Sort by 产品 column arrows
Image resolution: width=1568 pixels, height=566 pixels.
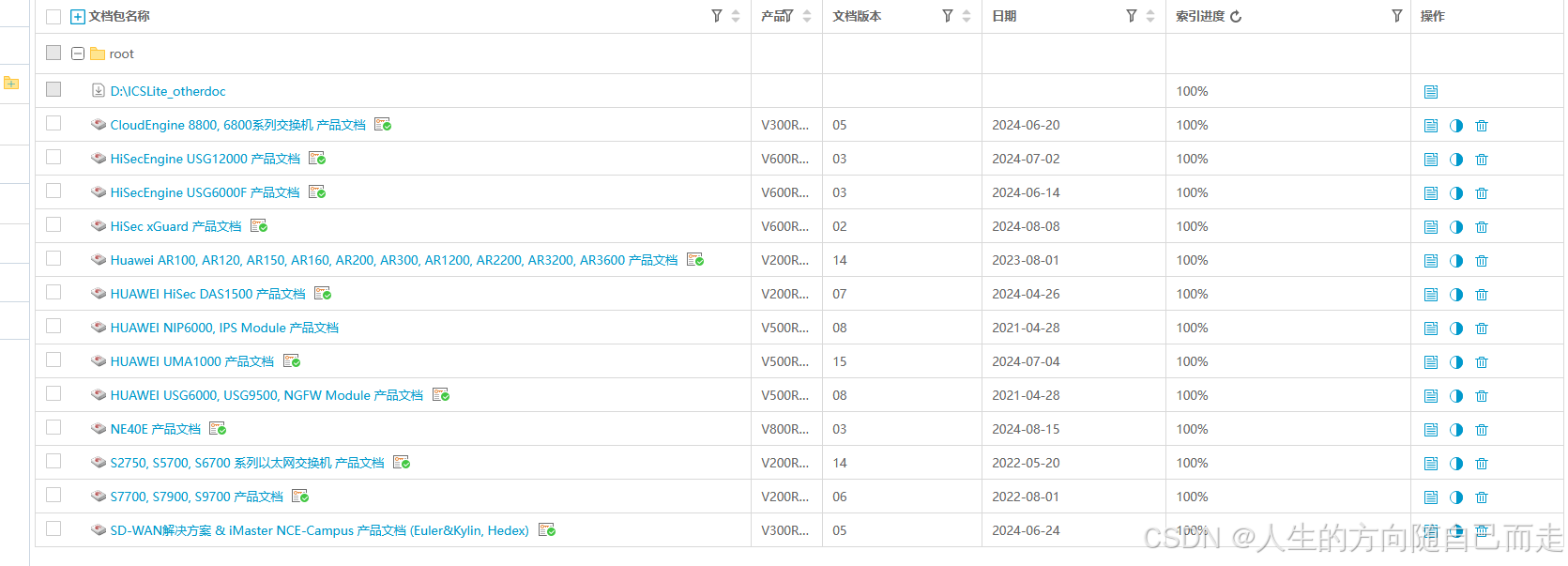[807, 16]
